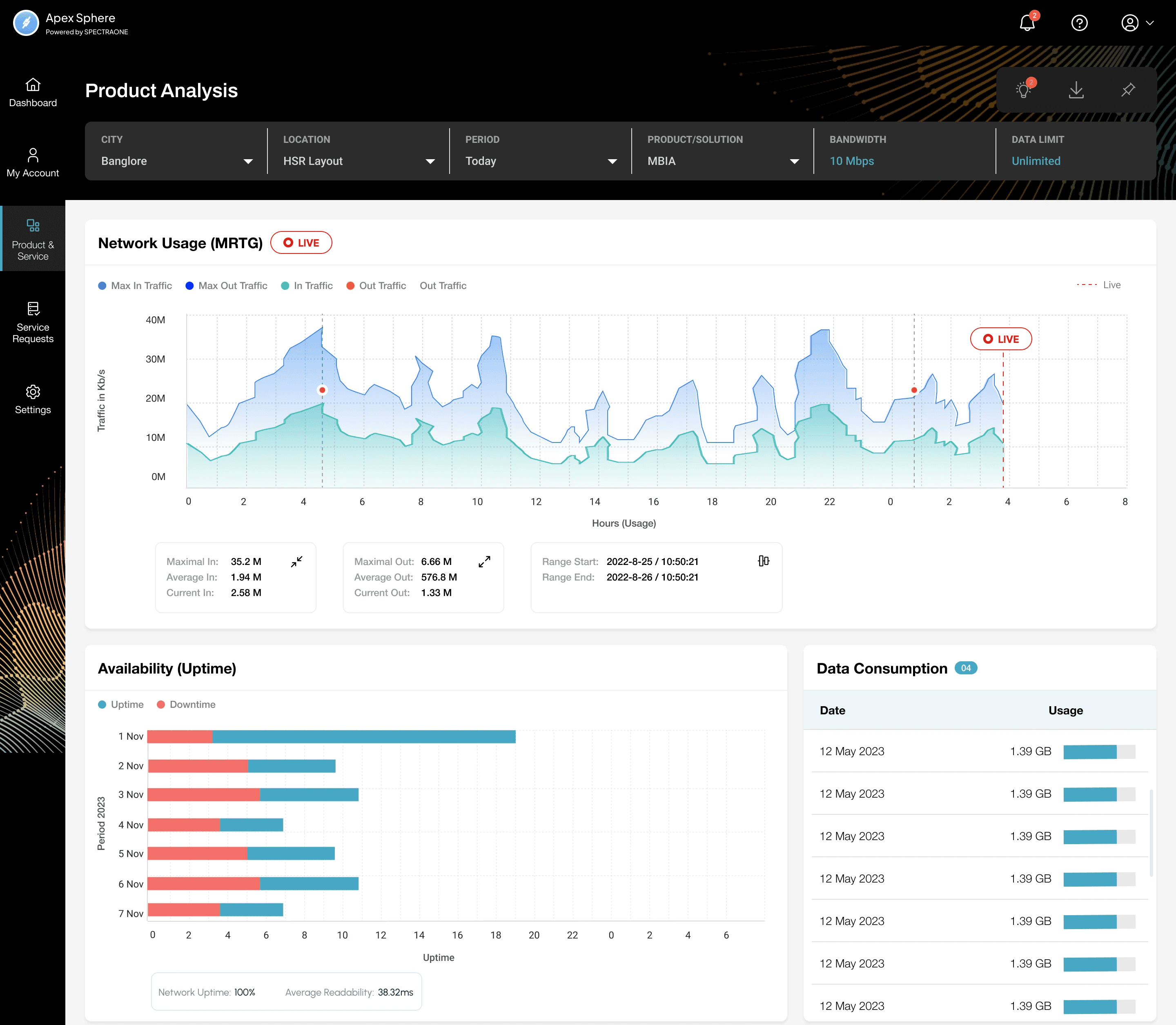Toggle Downtime legend in Availability chart
Viewport: 1176px width, 1025px height.
[x=186, y=705]
